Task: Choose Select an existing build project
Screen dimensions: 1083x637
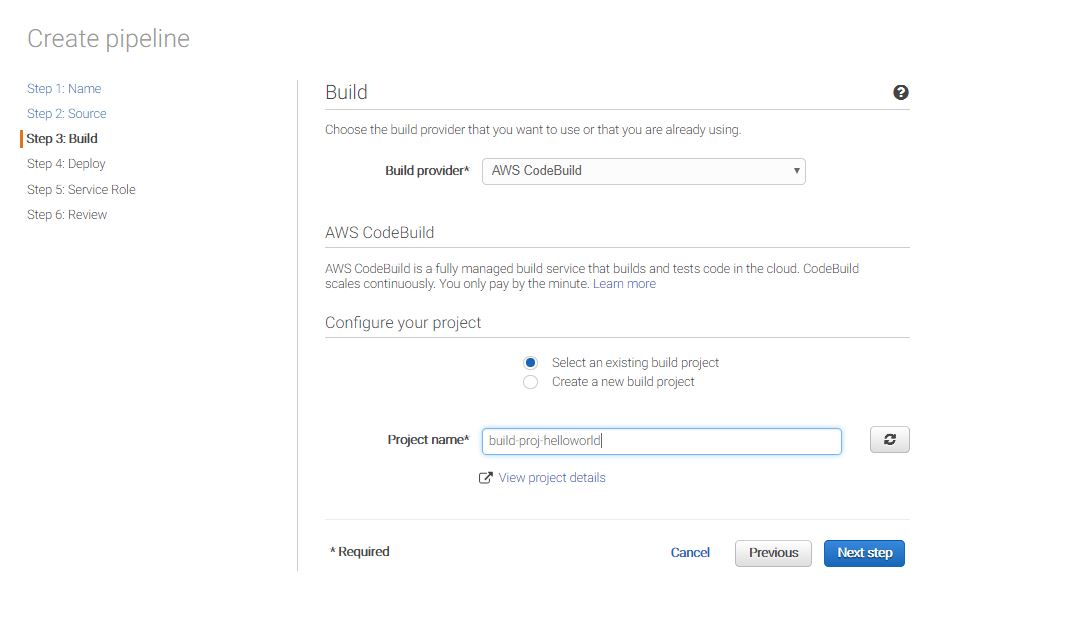Action: tap(531, 363)
